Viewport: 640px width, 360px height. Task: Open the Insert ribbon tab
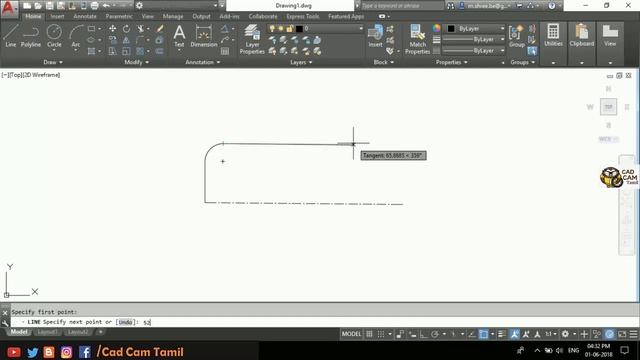pyautogui.click(x=57, y=16)
